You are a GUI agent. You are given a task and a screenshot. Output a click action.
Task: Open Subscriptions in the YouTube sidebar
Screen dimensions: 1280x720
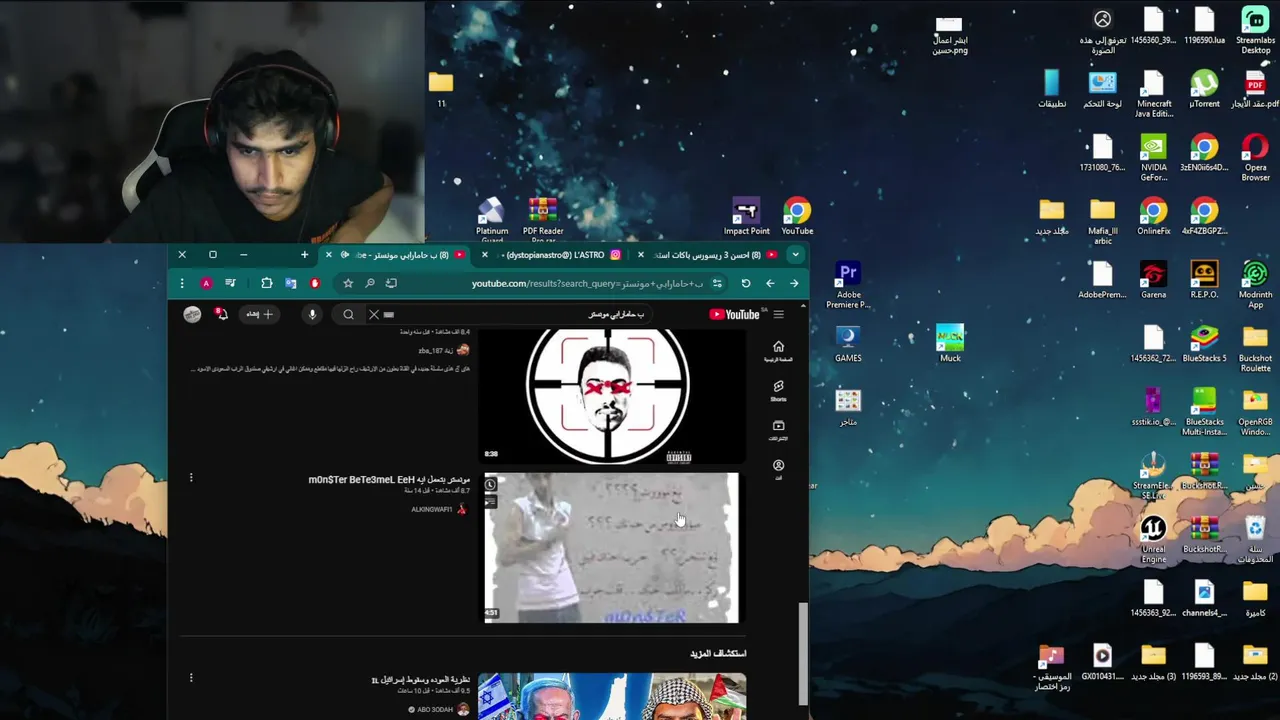pos(778,430)
